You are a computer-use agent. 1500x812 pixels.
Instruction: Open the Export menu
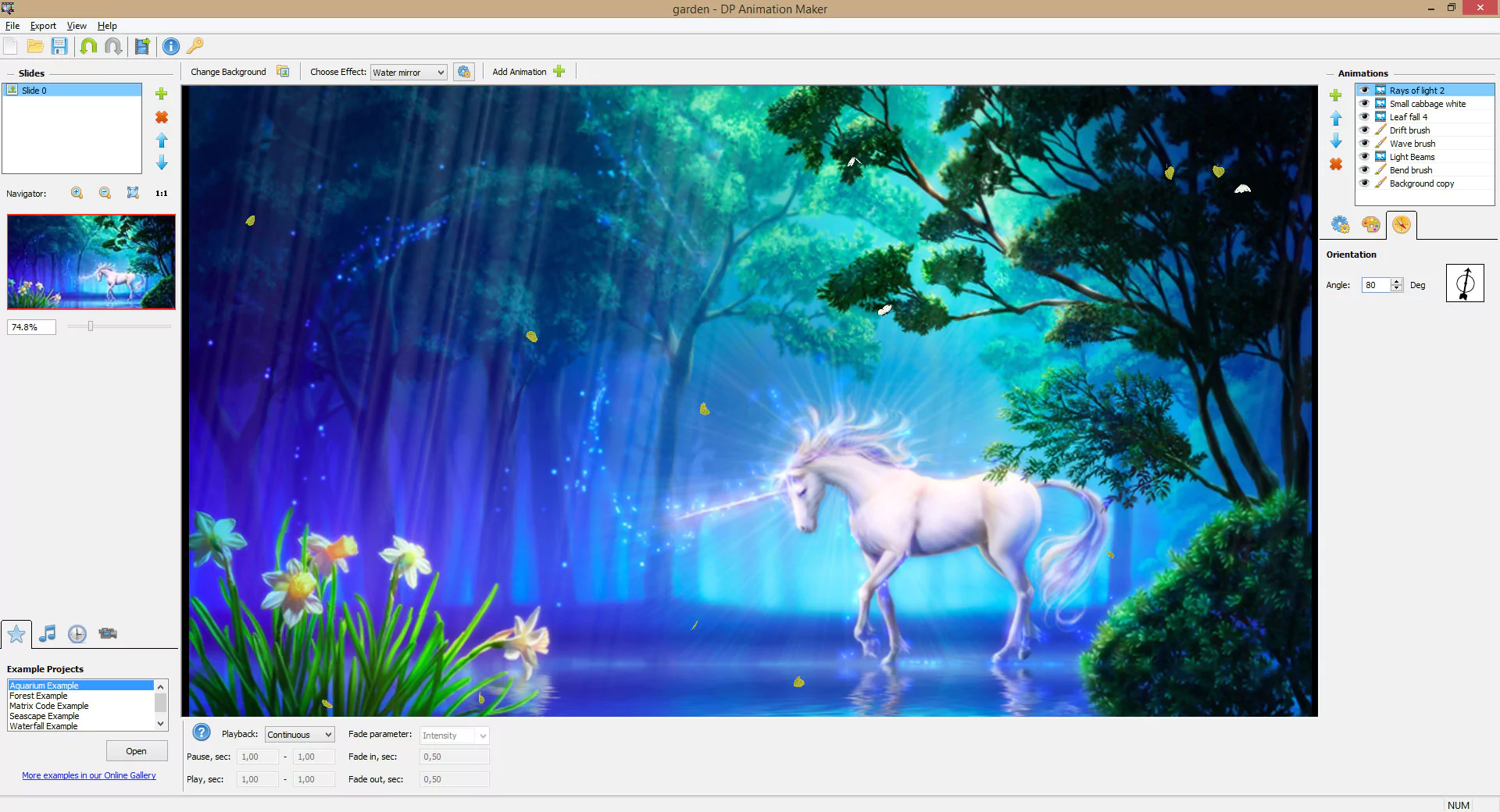(x=43, y=26)
